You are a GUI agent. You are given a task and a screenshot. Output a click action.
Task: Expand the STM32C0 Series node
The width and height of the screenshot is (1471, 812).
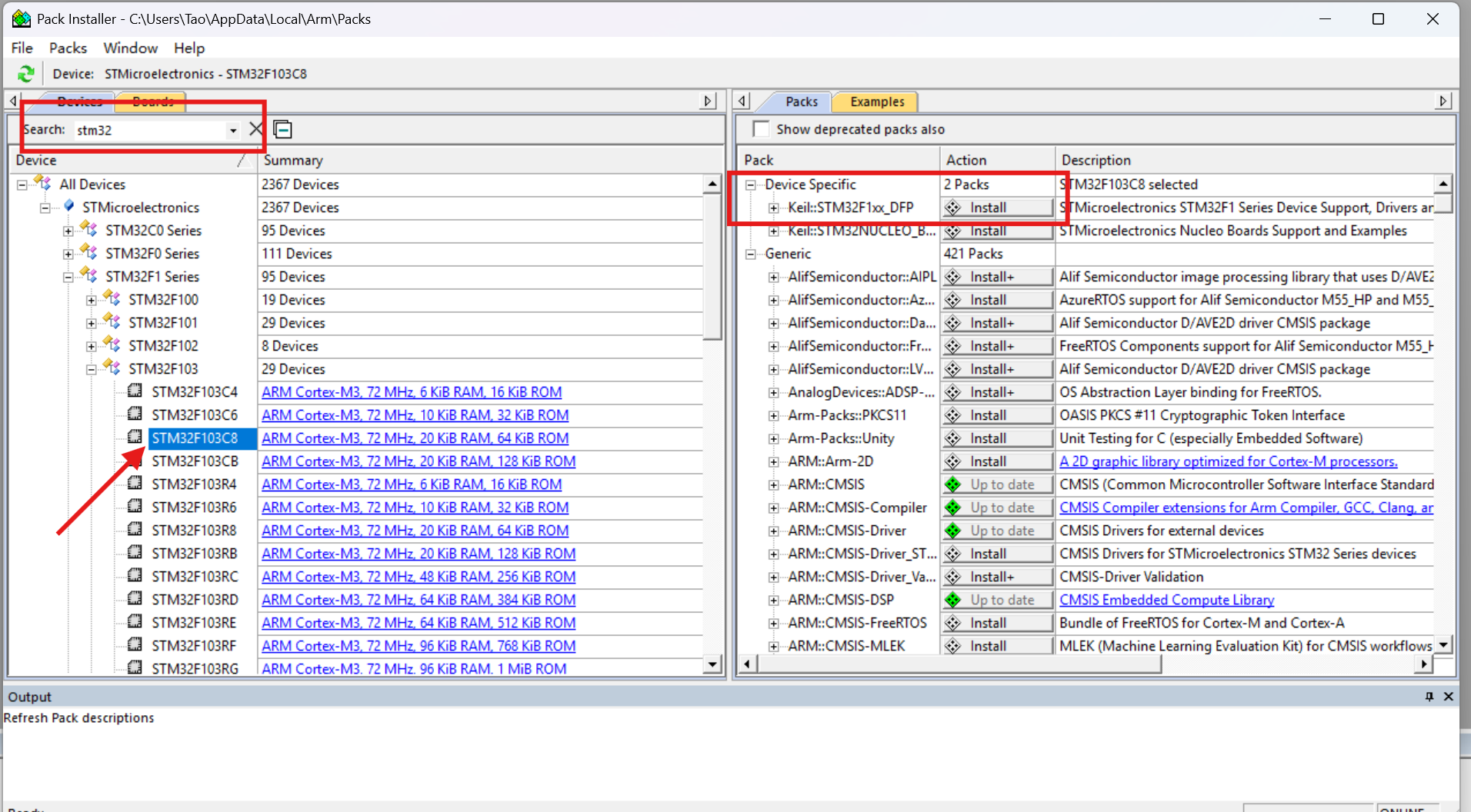coord(68,231)
